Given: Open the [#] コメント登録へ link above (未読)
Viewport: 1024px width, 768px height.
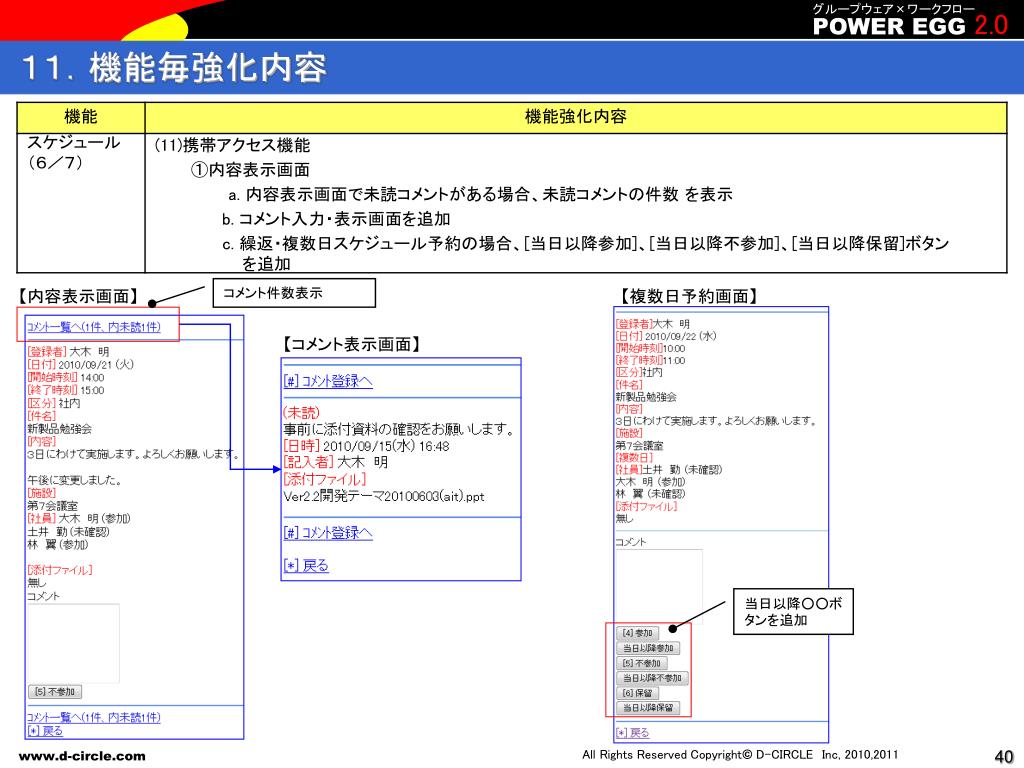Looking at the screenshot, I should (x=328, y=381).
